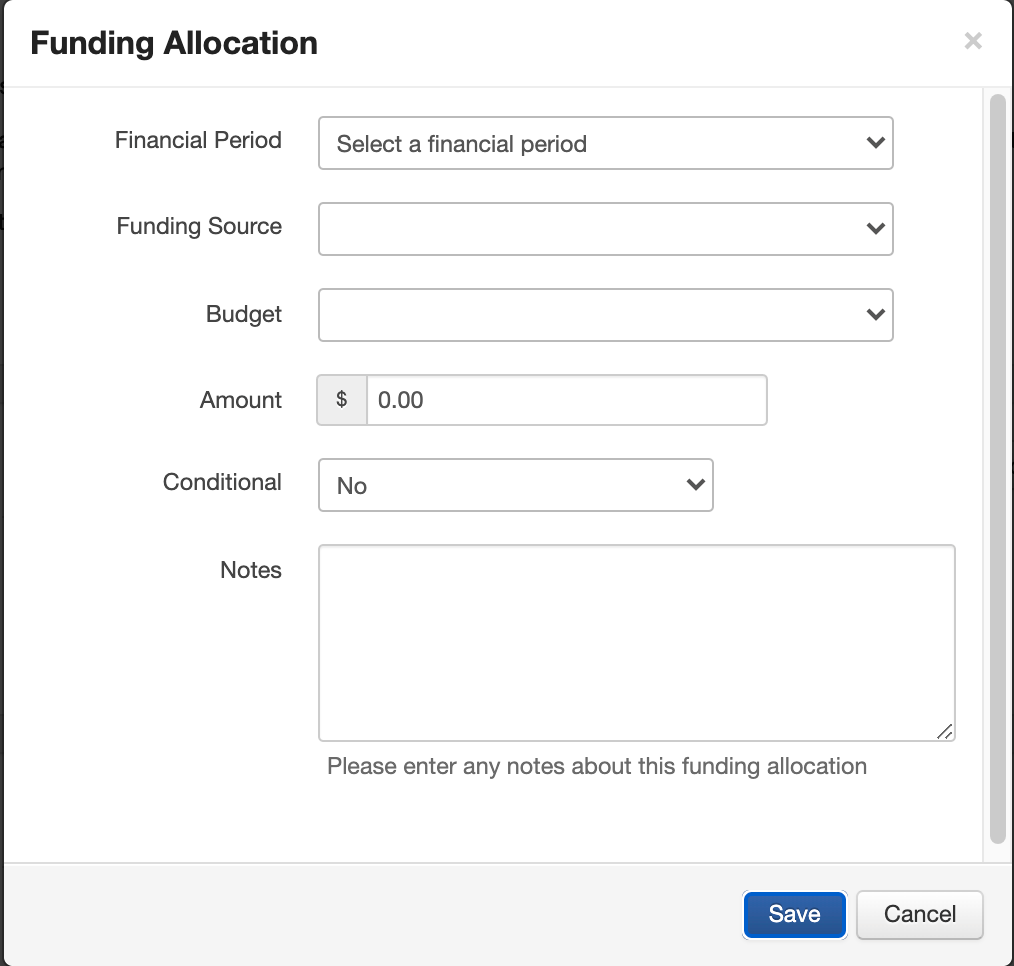Click the Amount field label

click(x=241, y=400)
